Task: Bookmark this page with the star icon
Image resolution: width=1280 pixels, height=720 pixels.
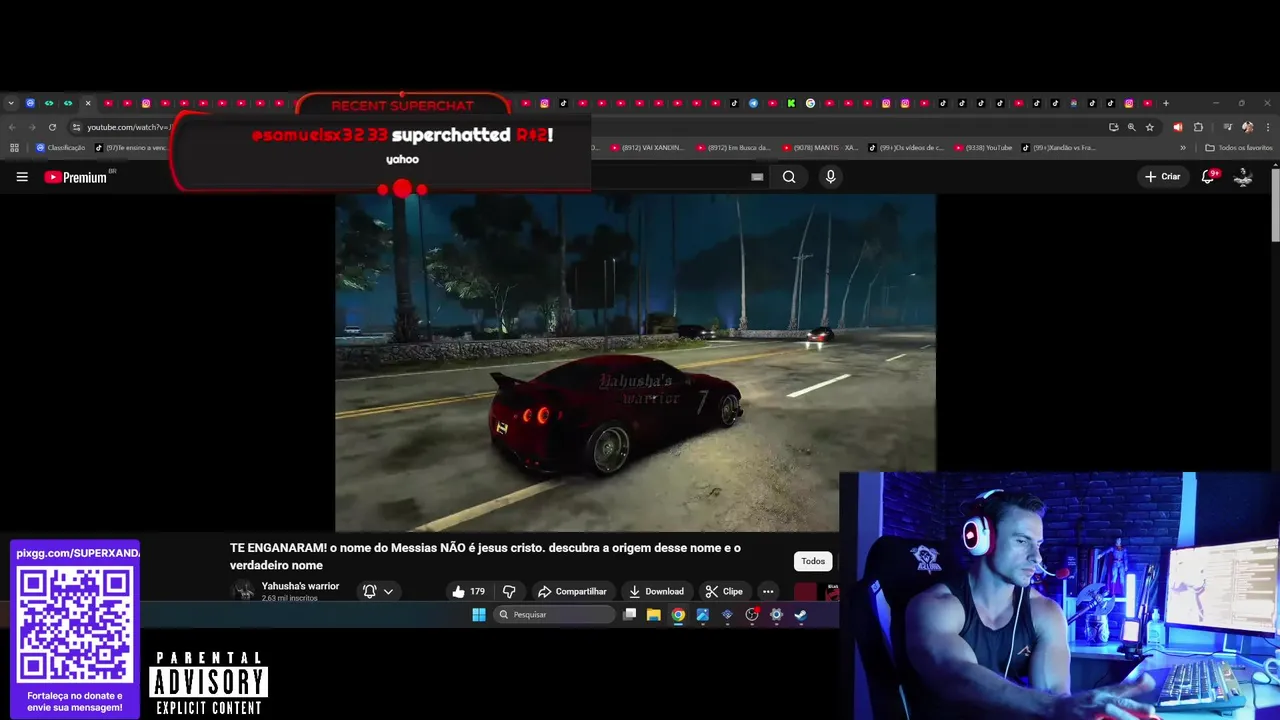Action: (x=1150, y=127)
